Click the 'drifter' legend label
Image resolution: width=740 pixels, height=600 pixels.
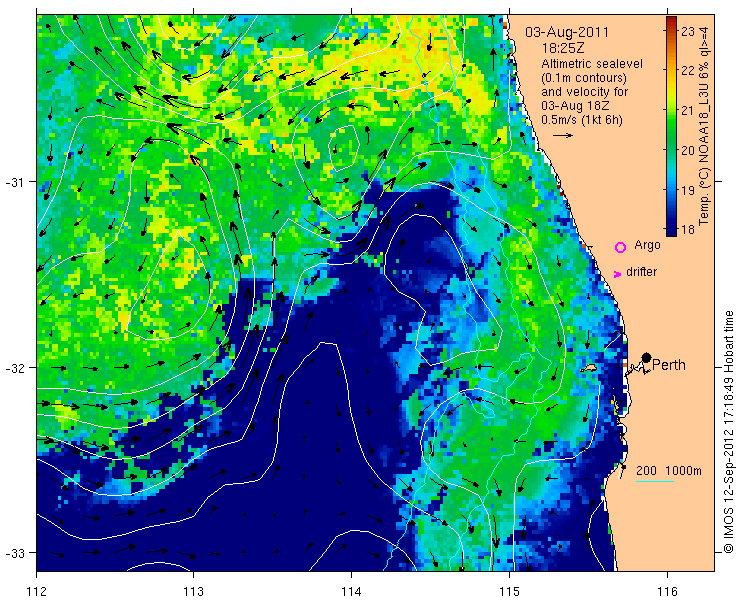point(641,272)
